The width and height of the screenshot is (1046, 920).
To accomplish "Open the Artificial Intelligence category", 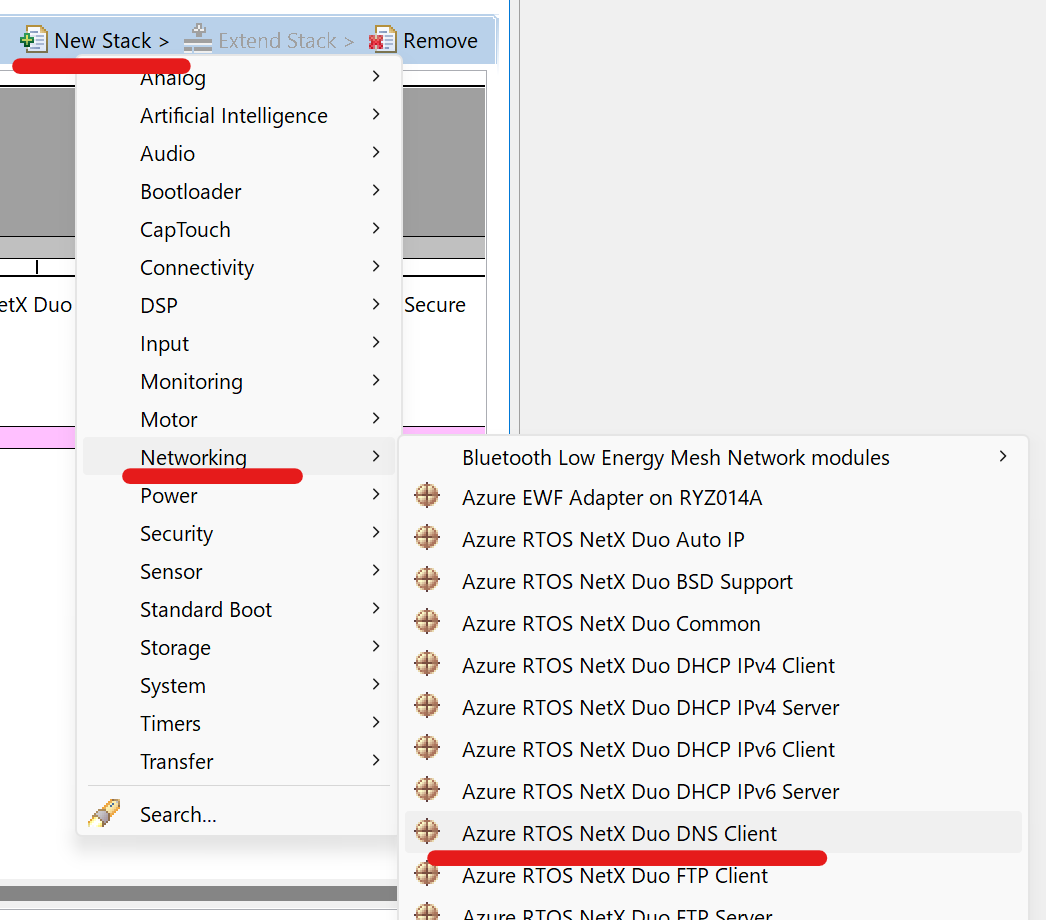I will click(239, 115).
